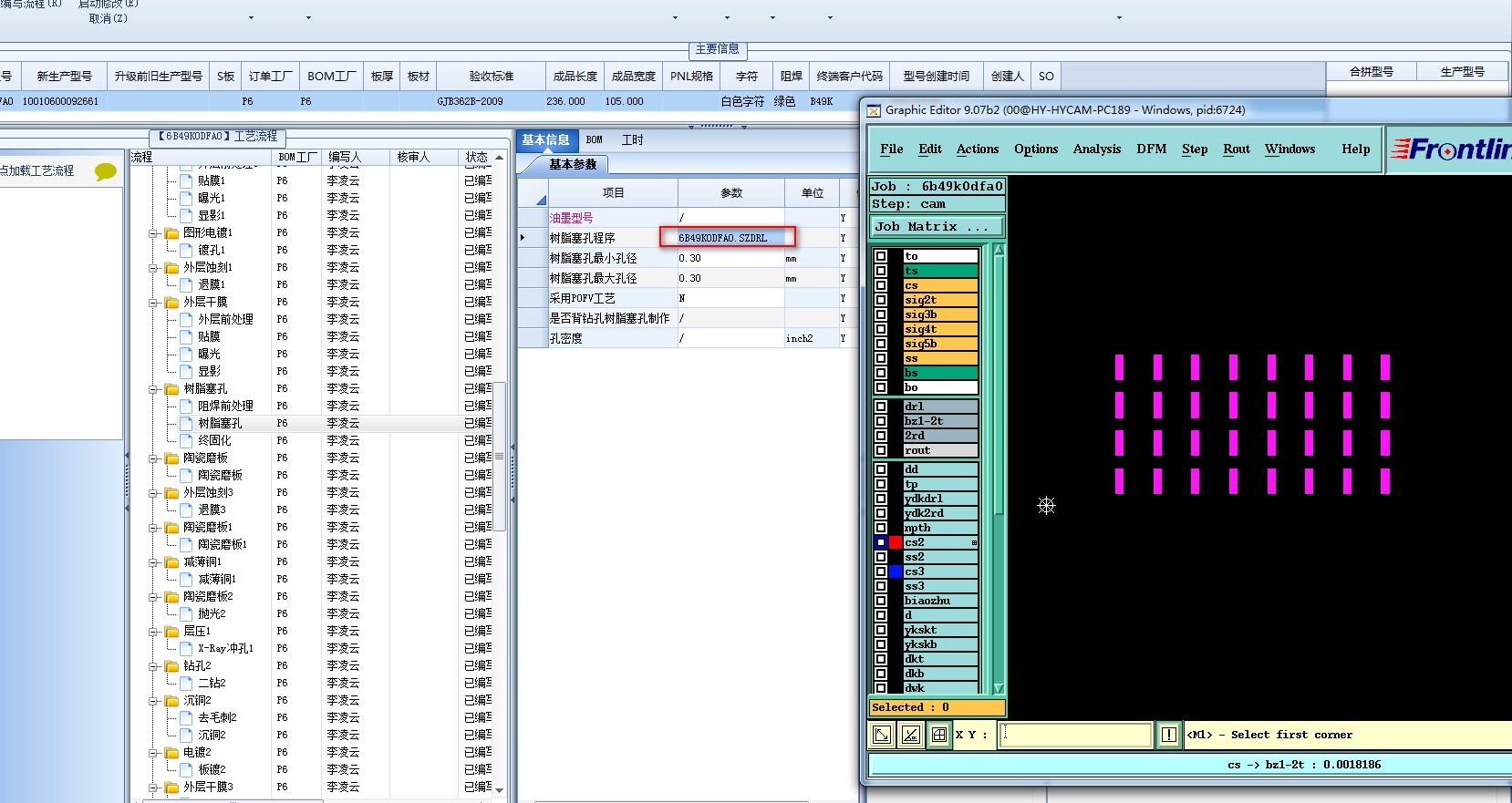Toggle the checkbox for layer to

pos(881,256)
